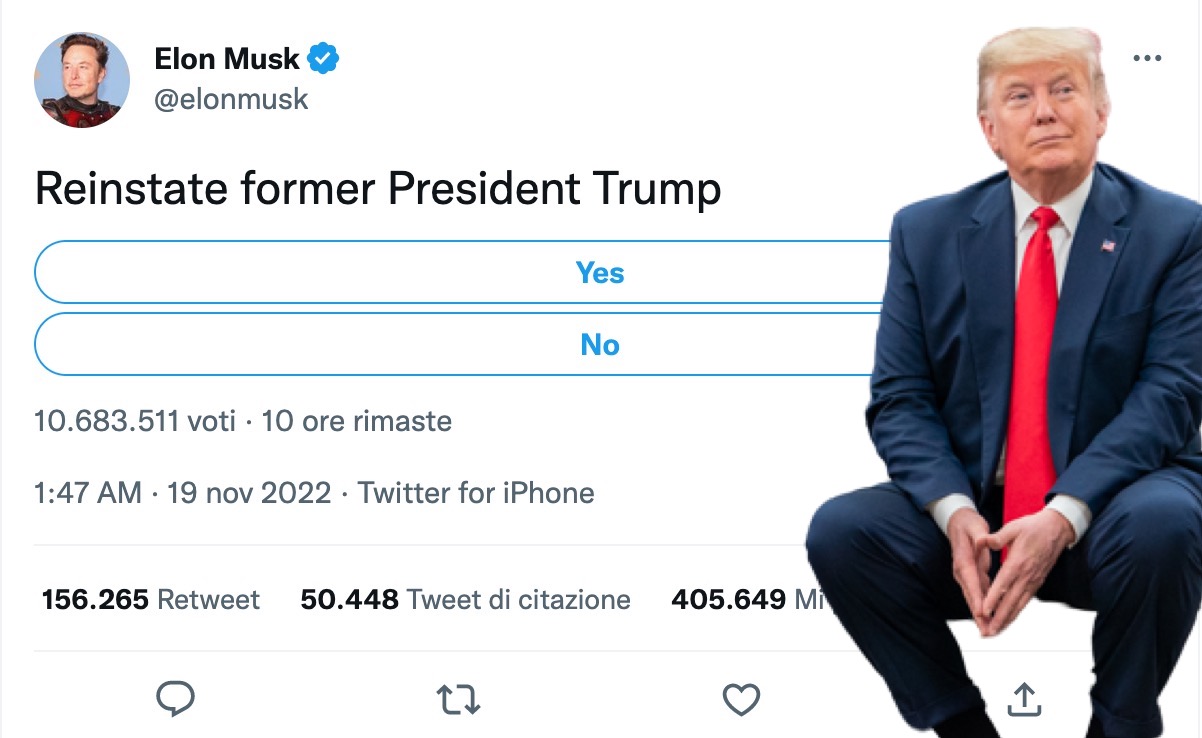Click the reply speech bubble icon
Viewport: 1202px width, 738px height.
[x=176, y=699]
